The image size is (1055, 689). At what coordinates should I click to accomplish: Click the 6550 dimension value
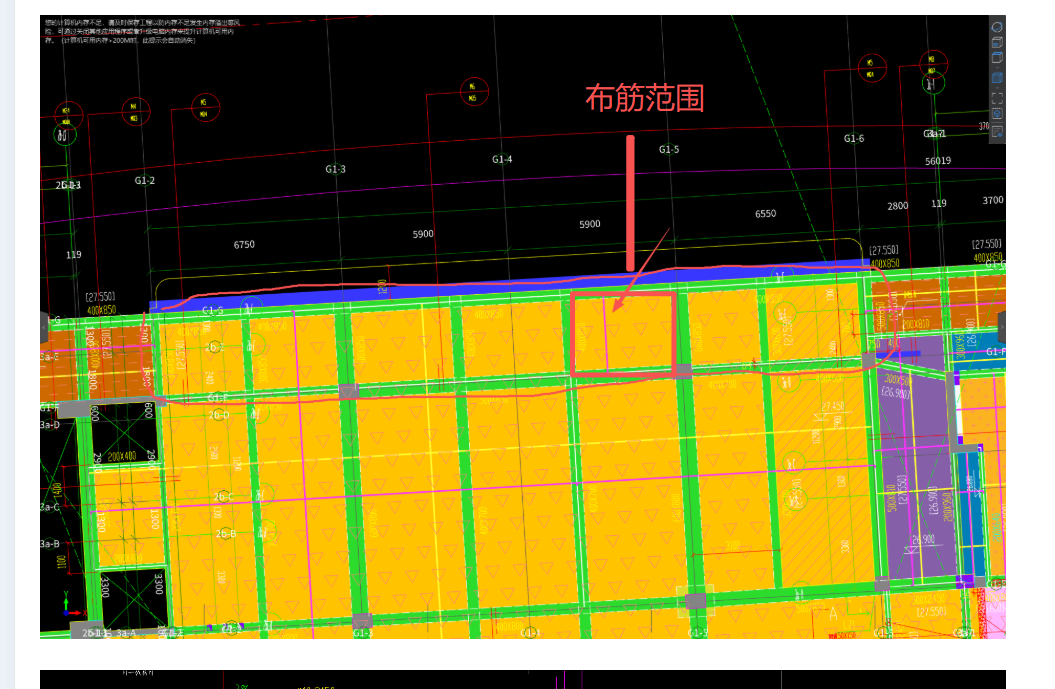coord(766,213)
